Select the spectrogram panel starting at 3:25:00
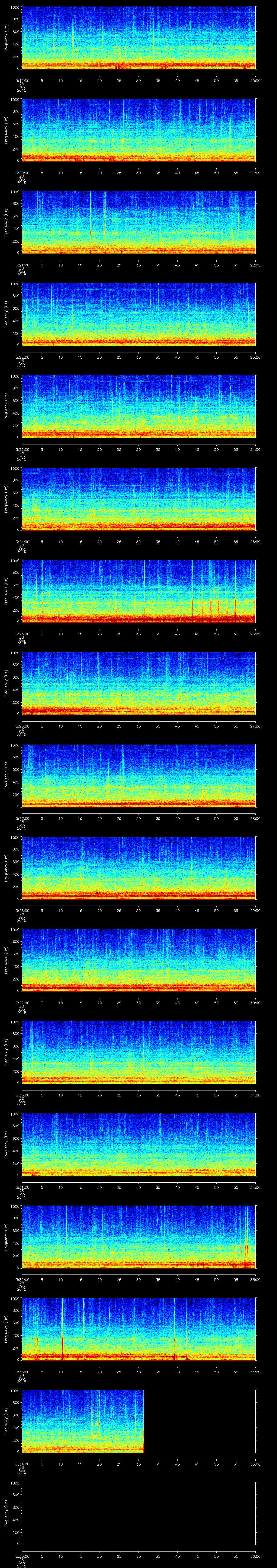 [x=139, y=591]
